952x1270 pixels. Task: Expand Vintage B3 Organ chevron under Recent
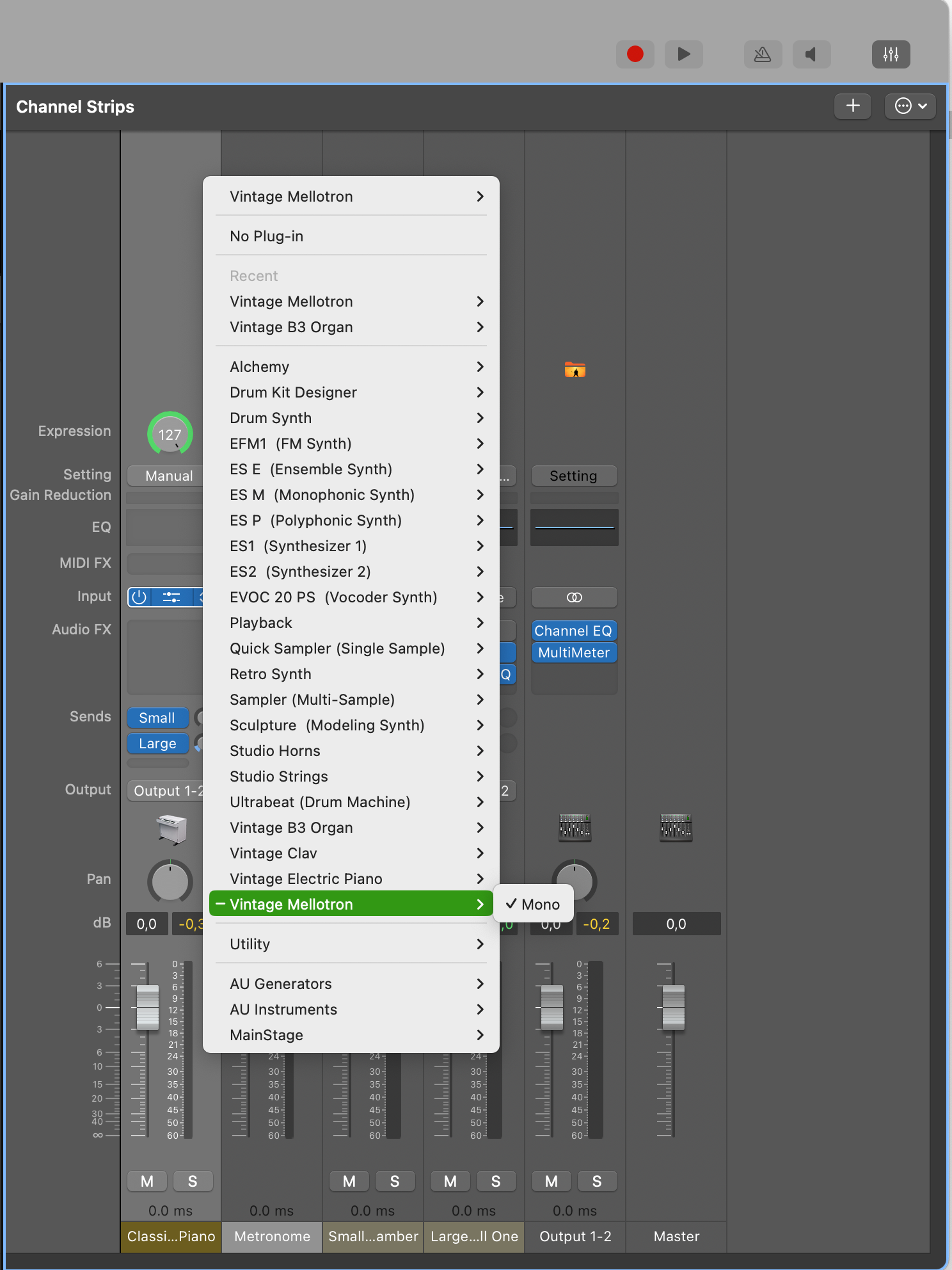[480, 327]
